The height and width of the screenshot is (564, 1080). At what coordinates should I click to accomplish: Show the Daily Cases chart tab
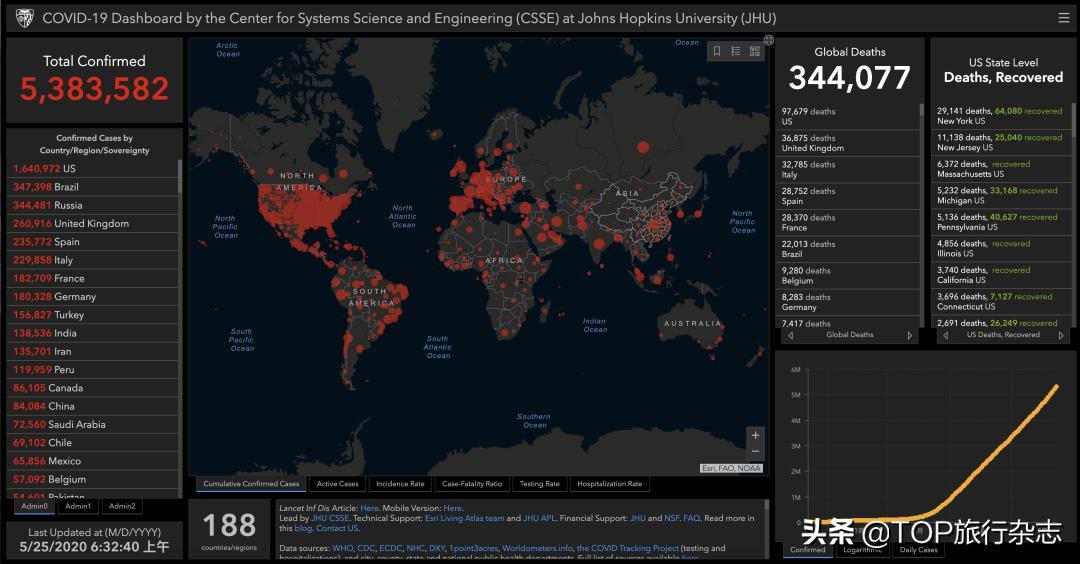[918, 550]
